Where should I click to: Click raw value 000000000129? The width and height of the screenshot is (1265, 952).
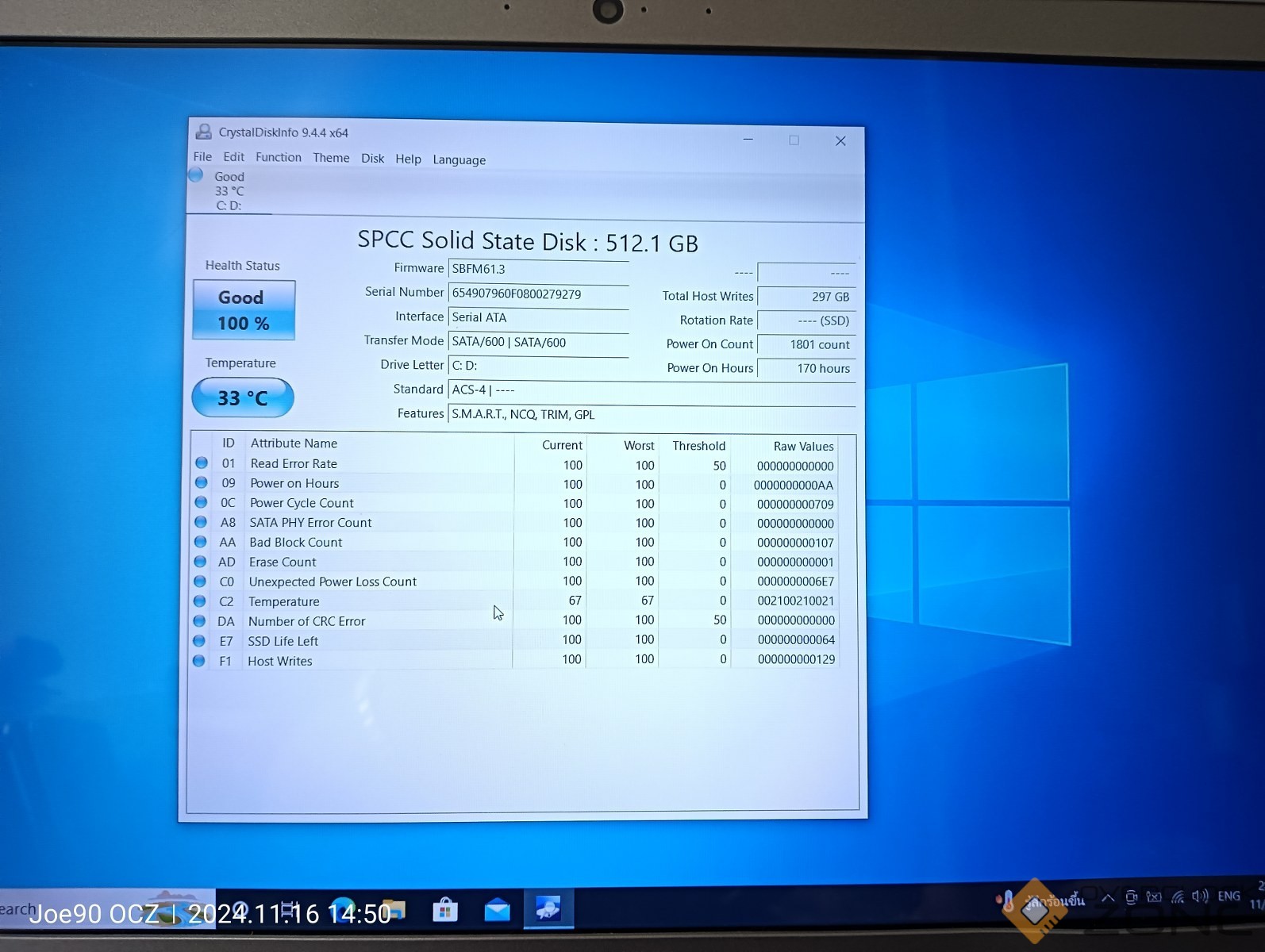click(x=796, y=659)
